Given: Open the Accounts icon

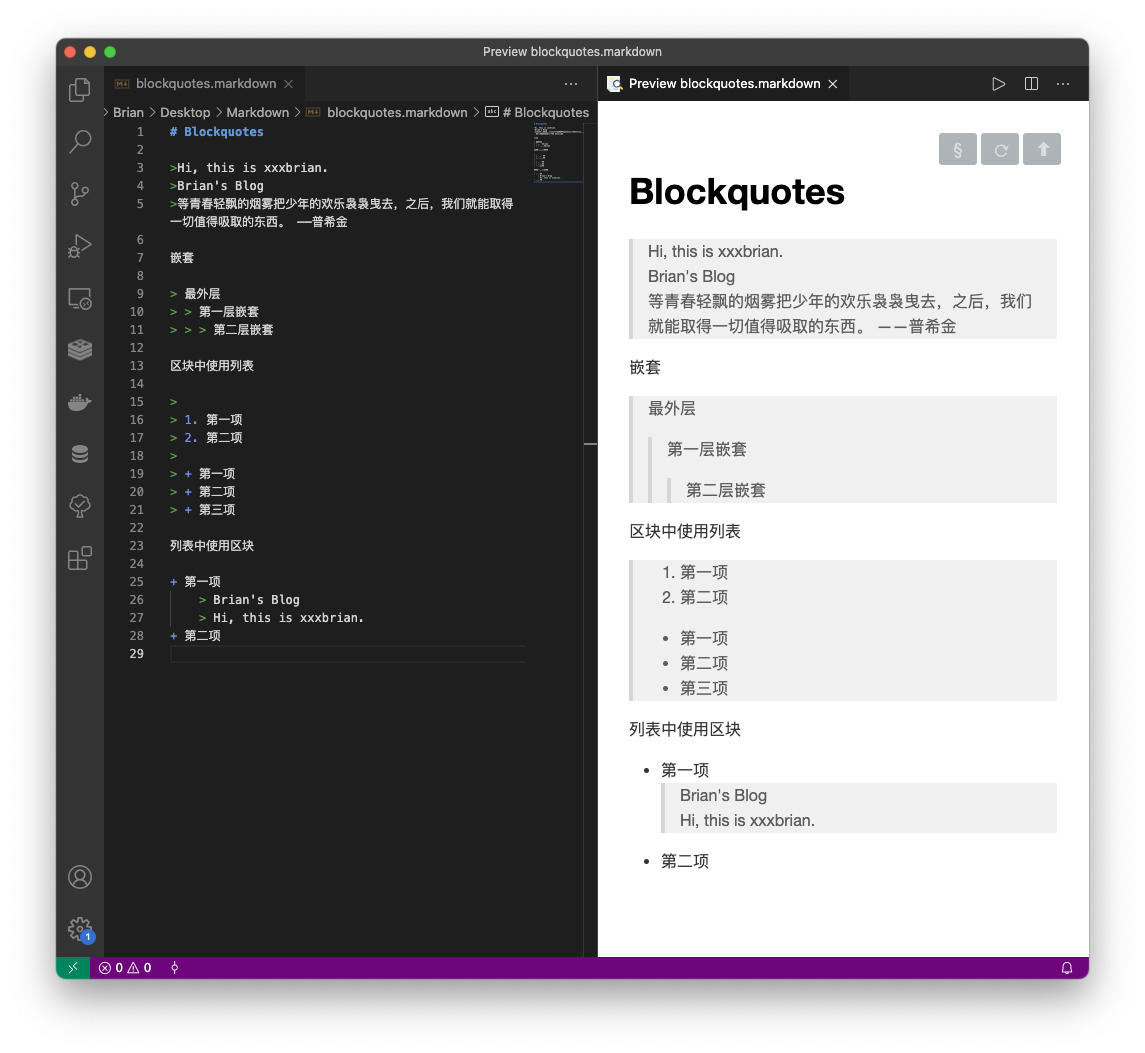Looking at the screenshot, I should [x=80, y=877].
